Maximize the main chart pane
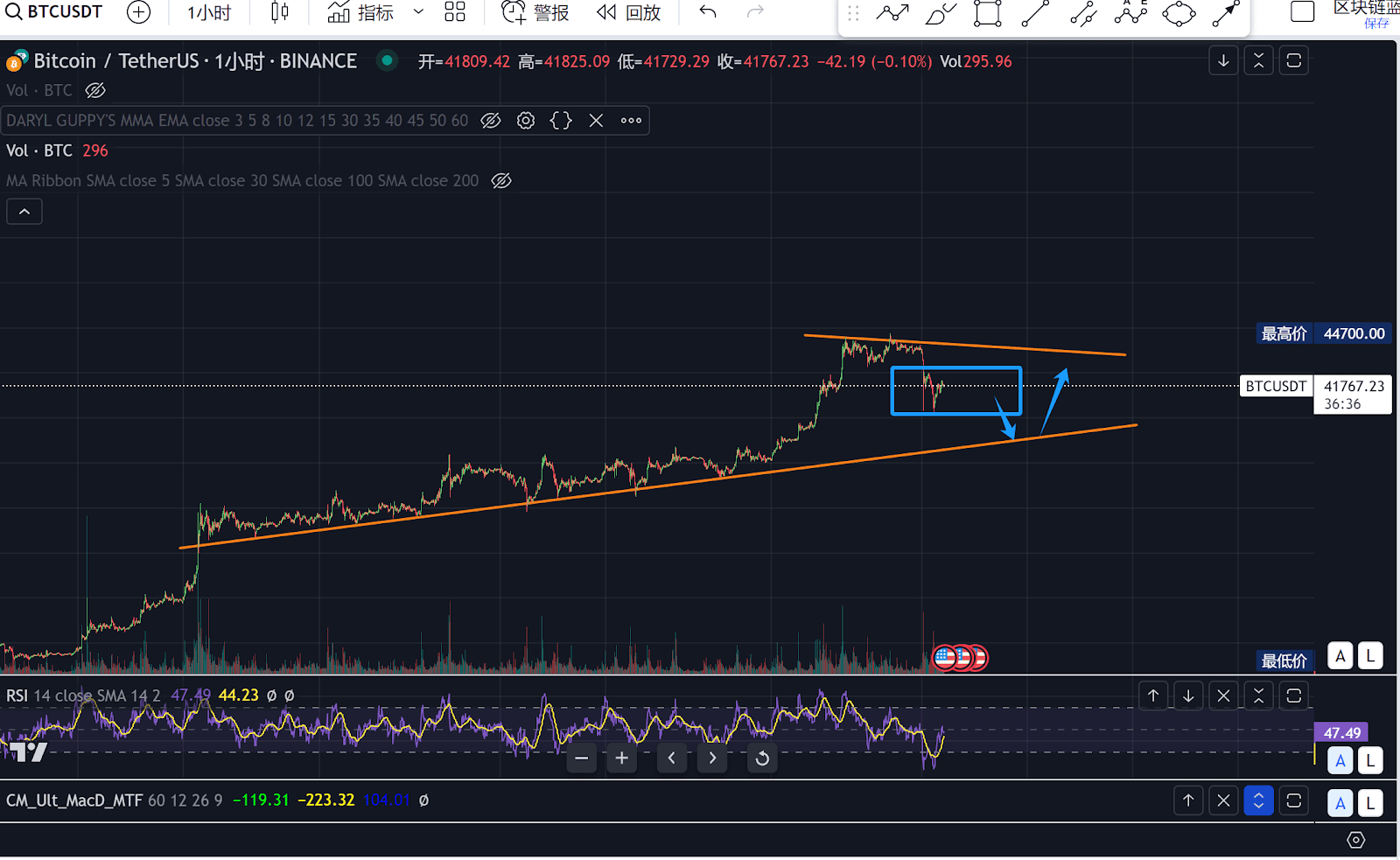The width and height of the screenshot is (1400, 860). (x=1293, y=61)
